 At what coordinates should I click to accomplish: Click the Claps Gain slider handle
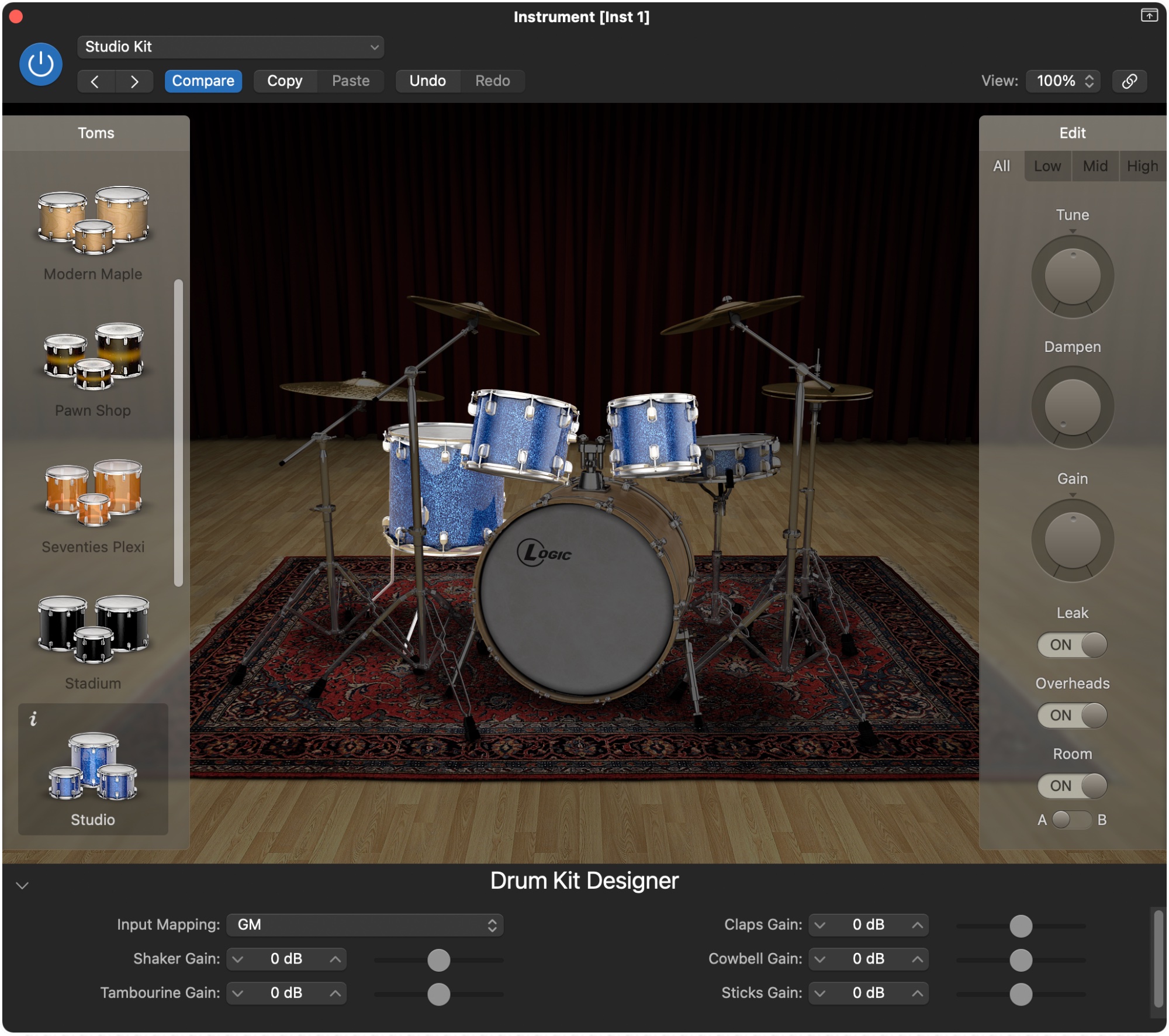coord(1021,926)
